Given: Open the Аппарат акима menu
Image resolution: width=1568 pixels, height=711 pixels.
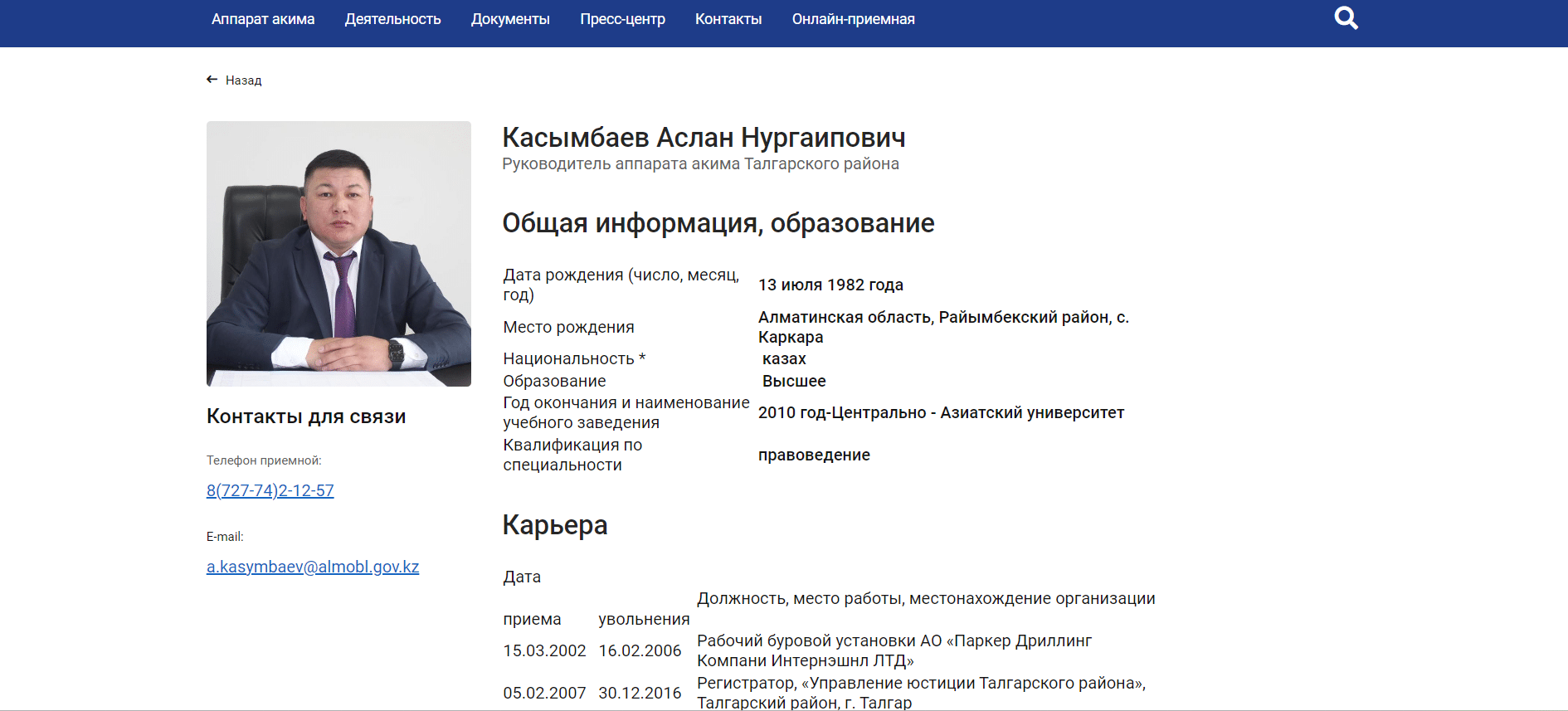Looking at the screenshot, I should [x=263, y=19].
